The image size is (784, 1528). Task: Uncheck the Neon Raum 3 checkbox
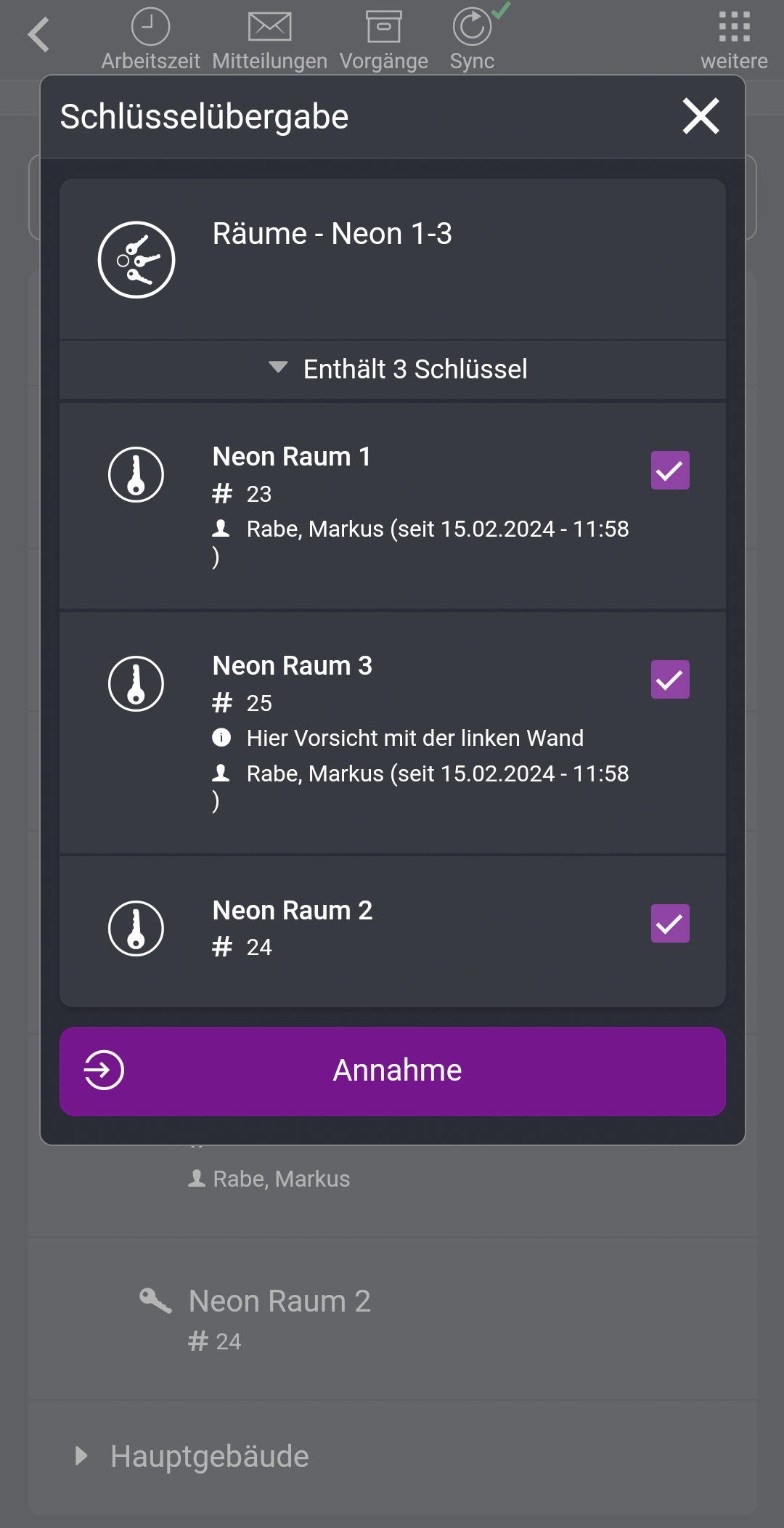pos(669,679)
